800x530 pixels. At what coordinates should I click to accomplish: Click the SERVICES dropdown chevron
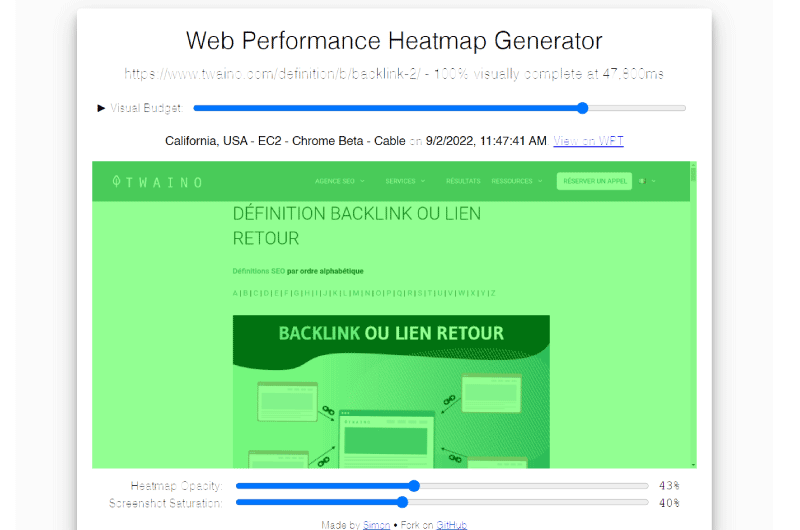423,181
